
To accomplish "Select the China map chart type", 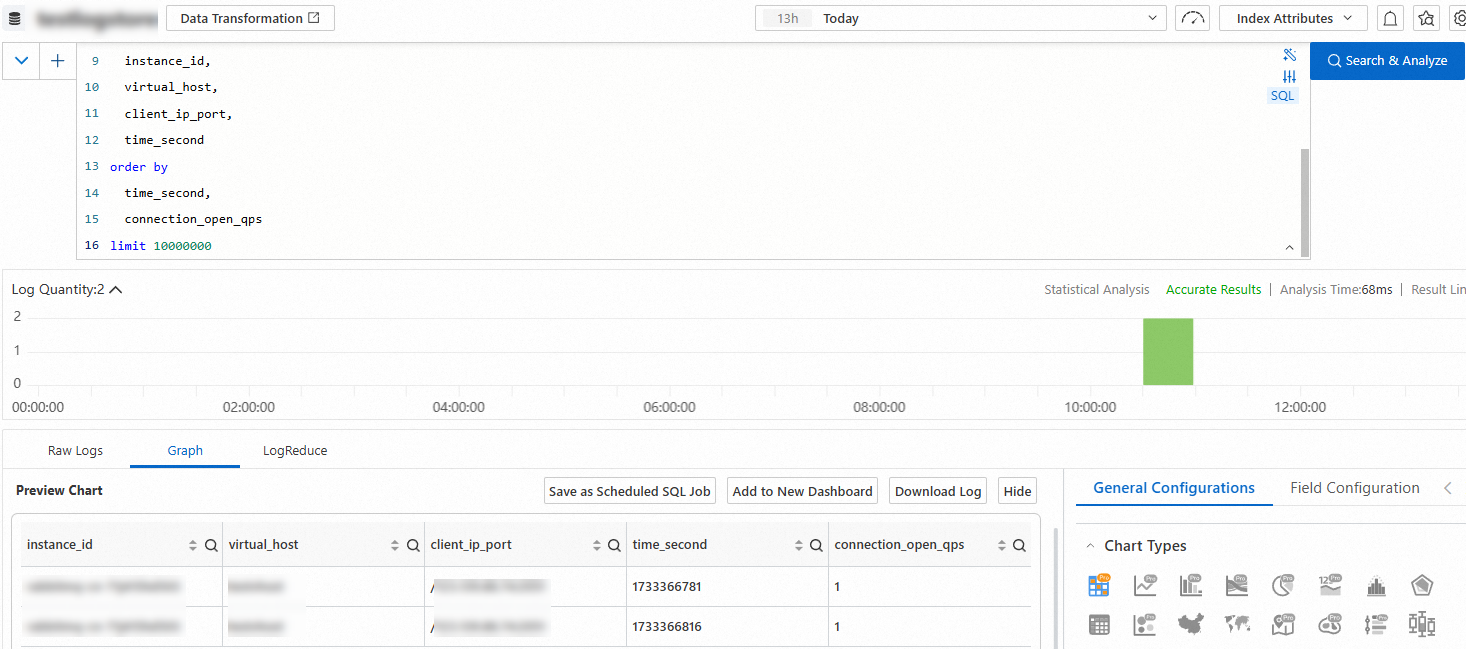I will (1191, 625).
